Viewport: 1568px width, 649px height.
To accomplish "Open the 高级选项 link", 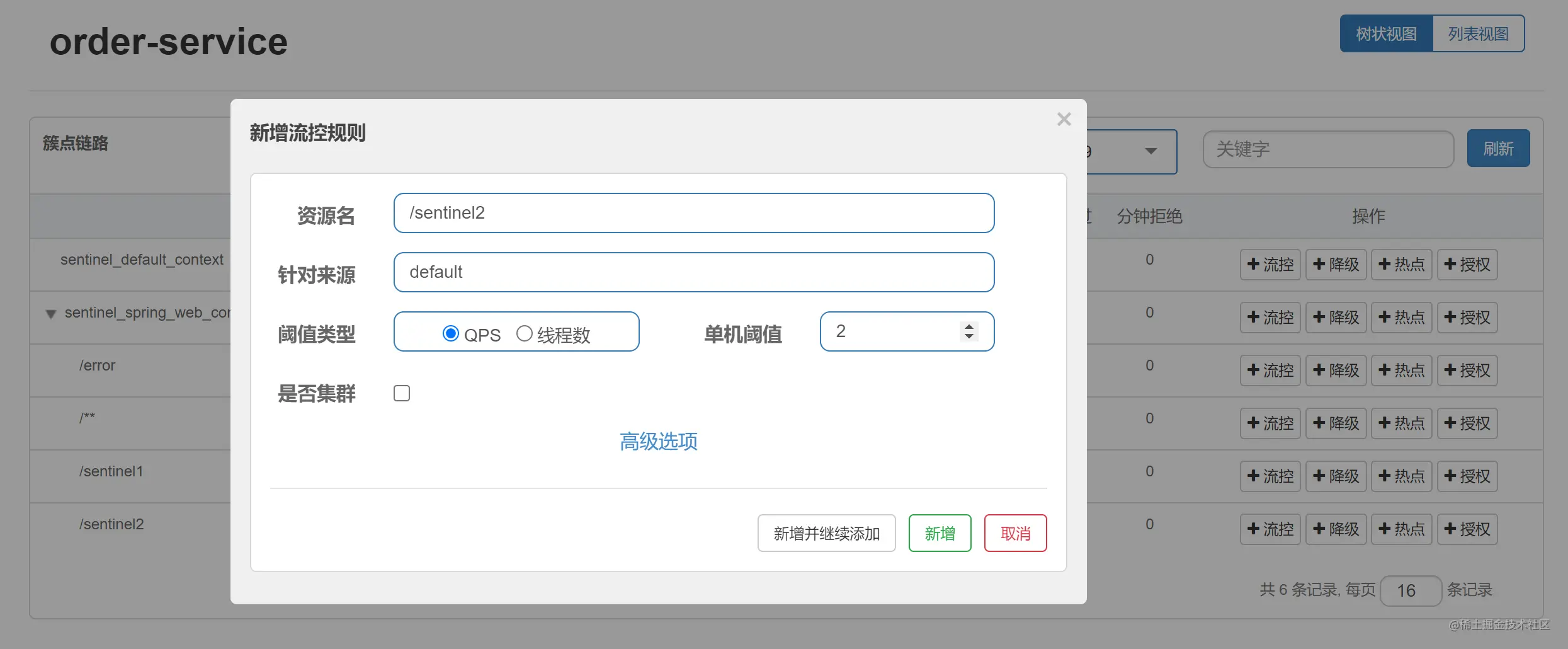I will pos(659,441).
